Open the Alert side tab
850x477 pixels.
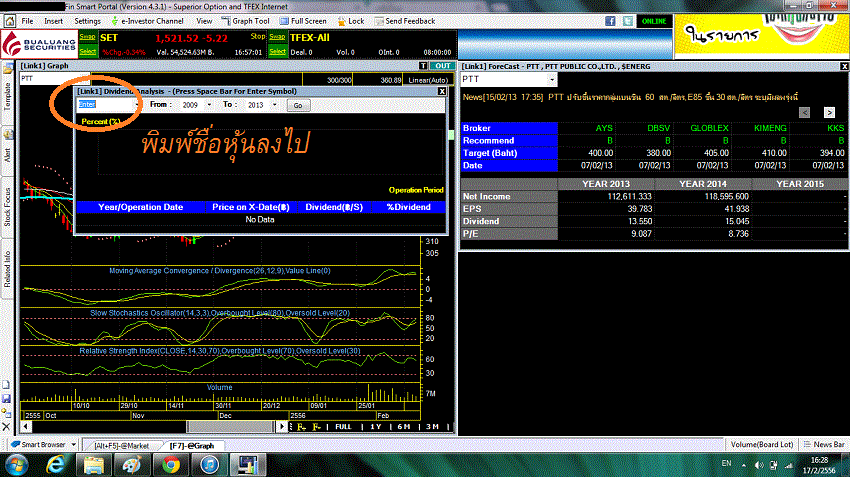(x=7, y=155)
